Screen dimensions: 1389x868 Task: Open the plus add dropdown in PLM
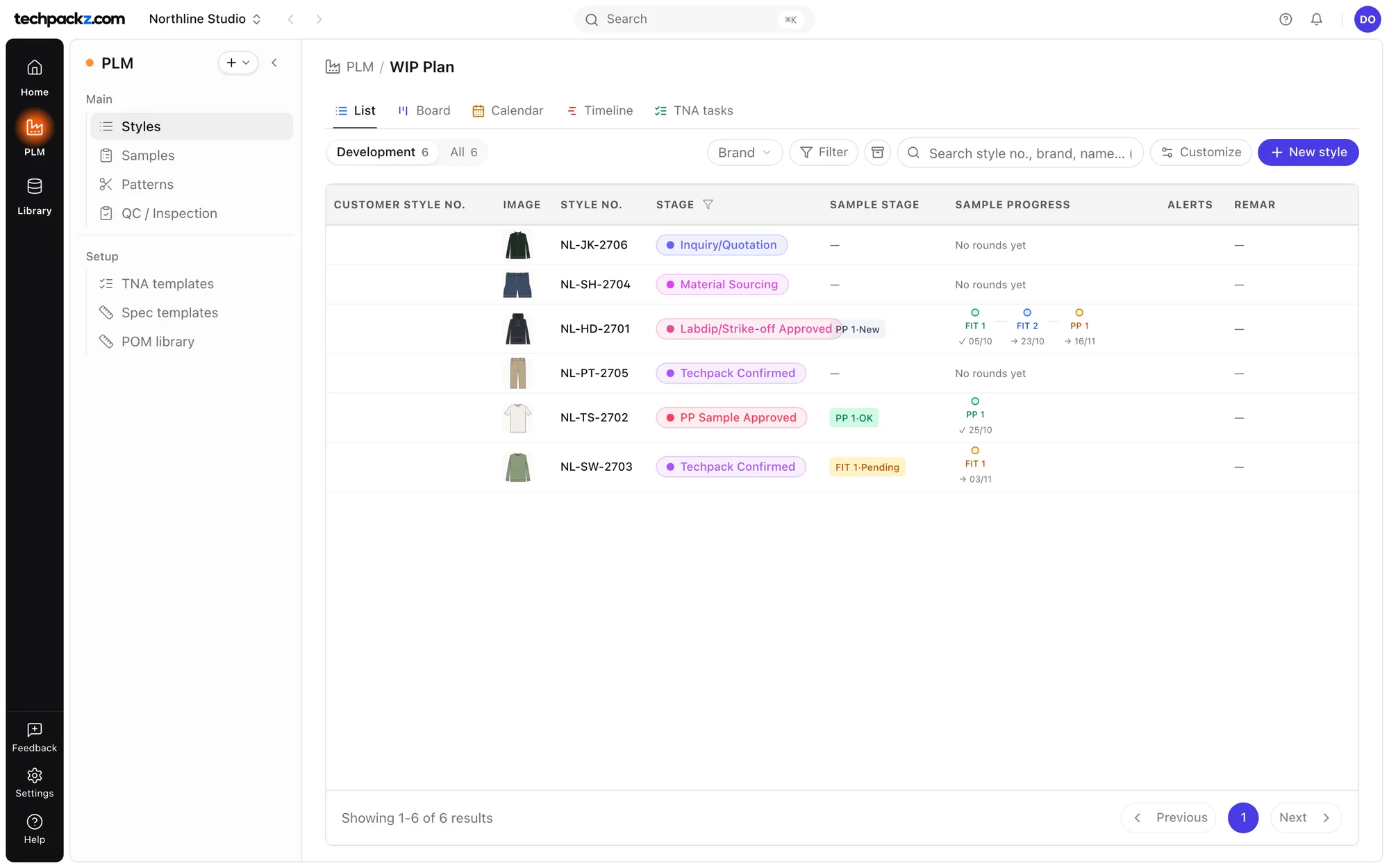238,62
